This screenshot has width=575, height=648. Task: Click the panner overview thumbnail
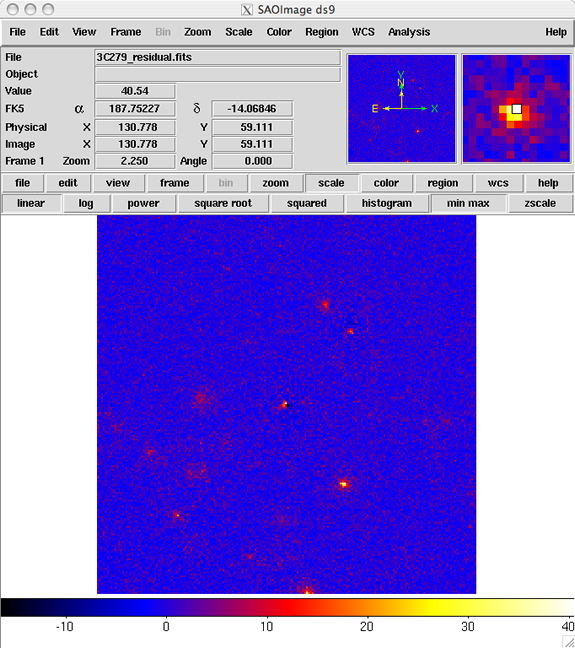(x=401, y=109)
